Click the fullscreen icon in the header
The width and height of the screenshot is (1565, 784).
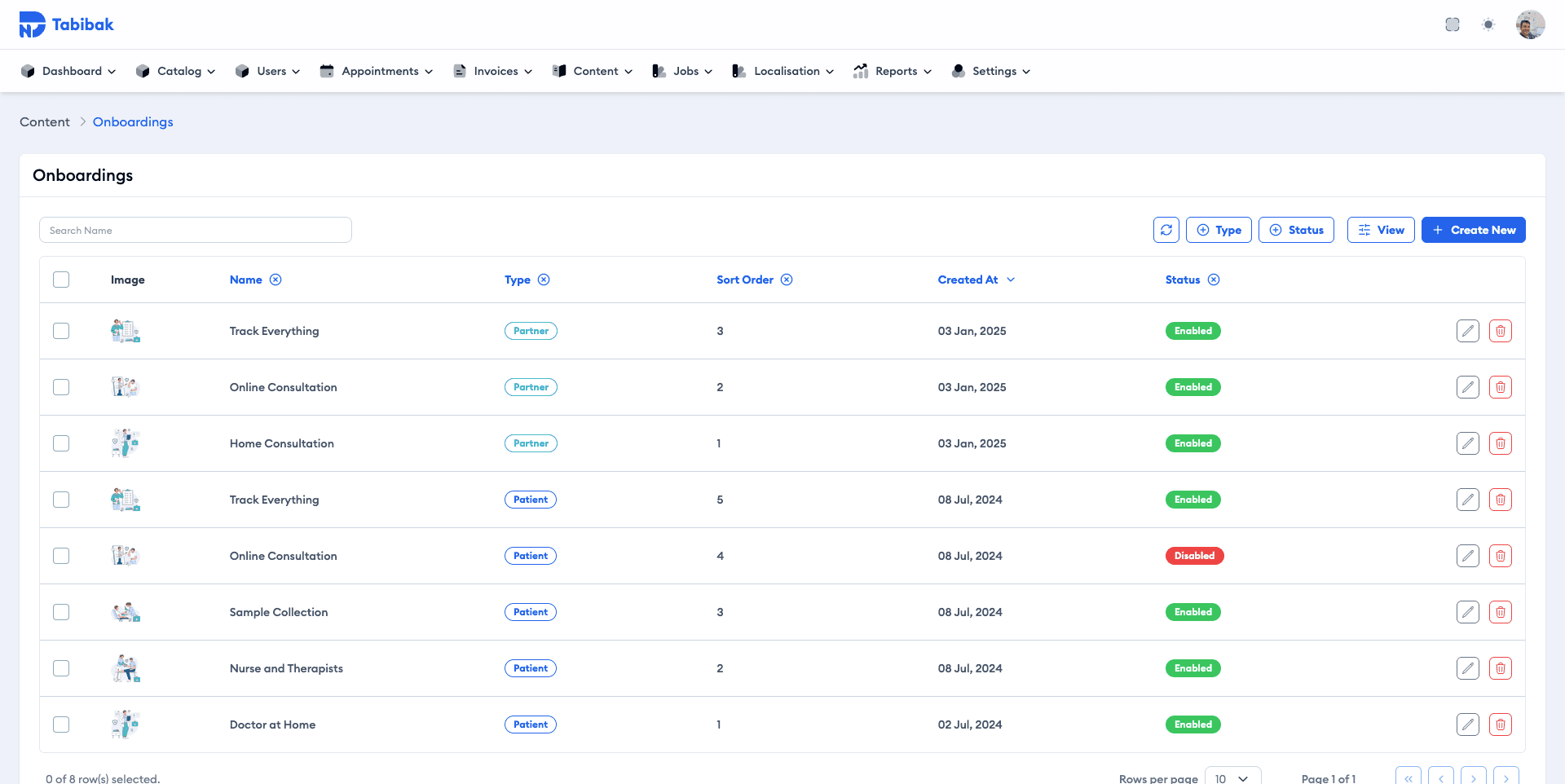[1453, 24]
